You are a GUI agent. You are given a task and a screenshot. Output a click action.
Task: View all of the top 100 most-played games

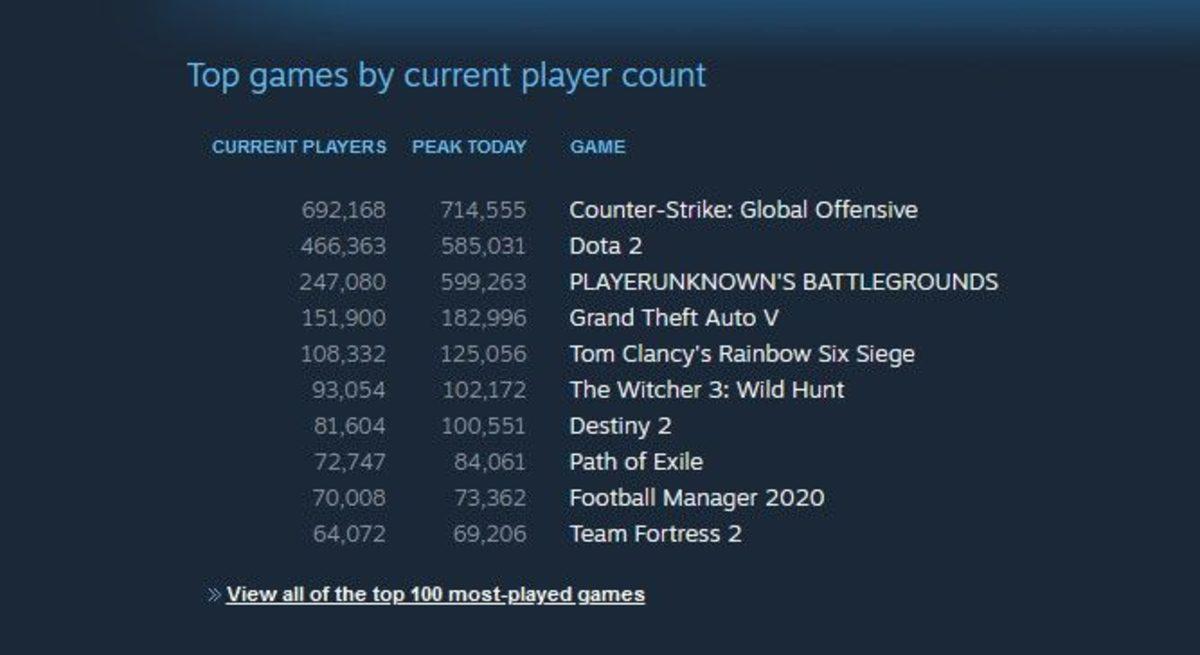point(436,594)
